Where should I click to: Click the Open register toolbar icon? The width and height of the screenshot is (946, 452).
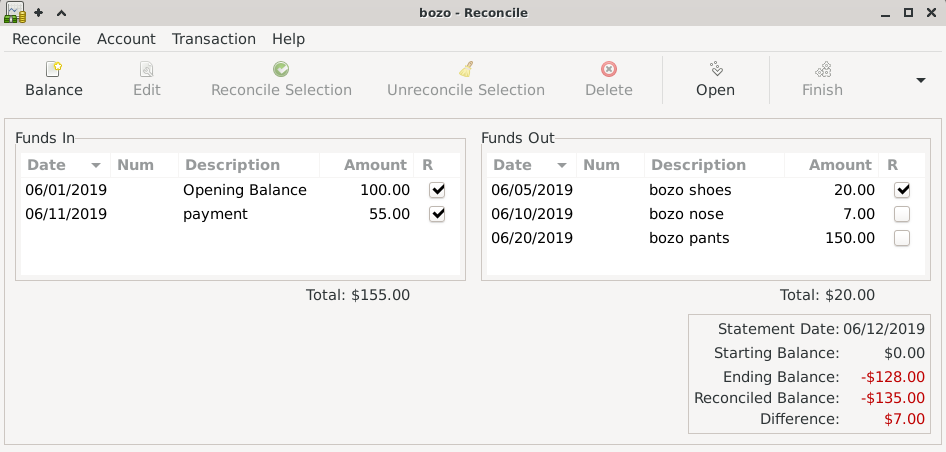(715, 70)
